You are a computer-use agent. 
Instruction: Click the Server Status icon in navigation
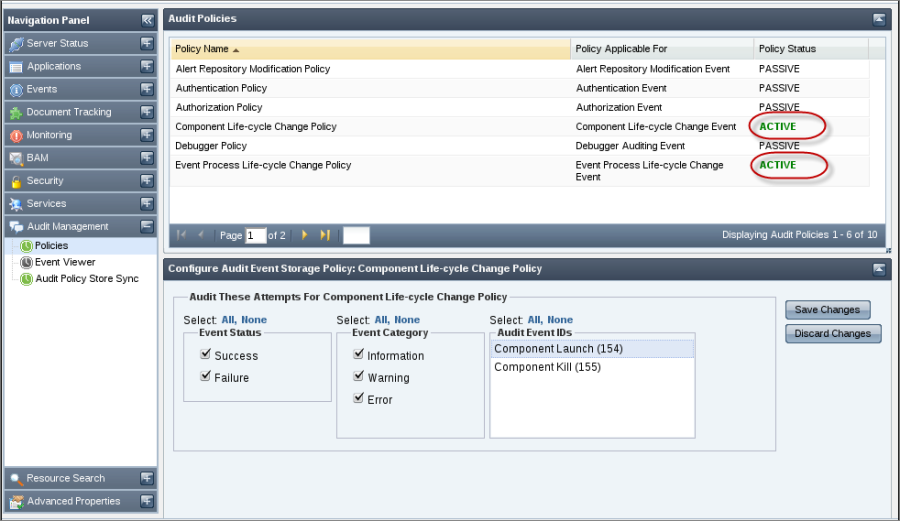[x=16, y=44]
